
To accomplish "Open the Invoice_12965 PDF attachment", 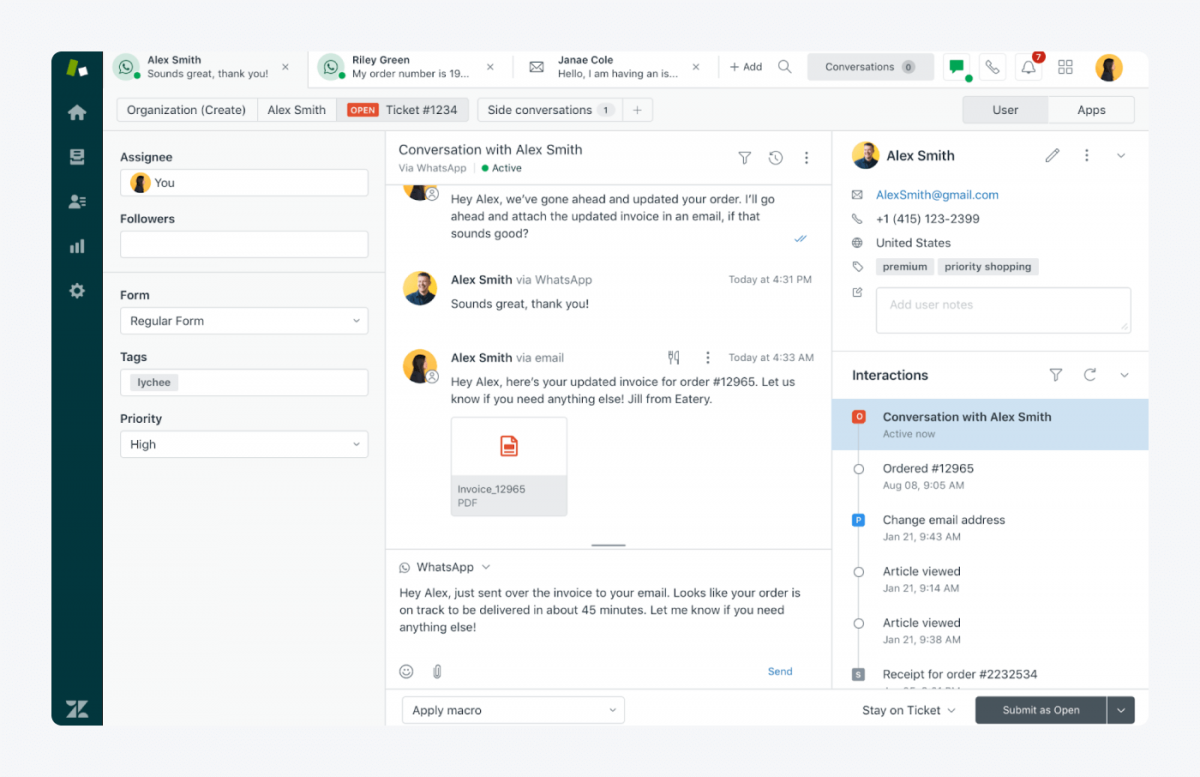I will [509, 466].
